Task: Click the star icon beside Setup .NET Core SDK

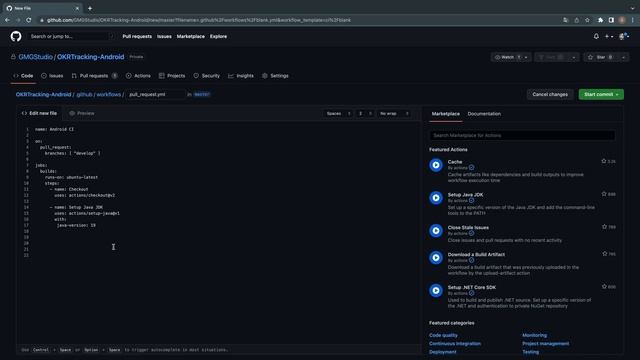Action: 604,287
